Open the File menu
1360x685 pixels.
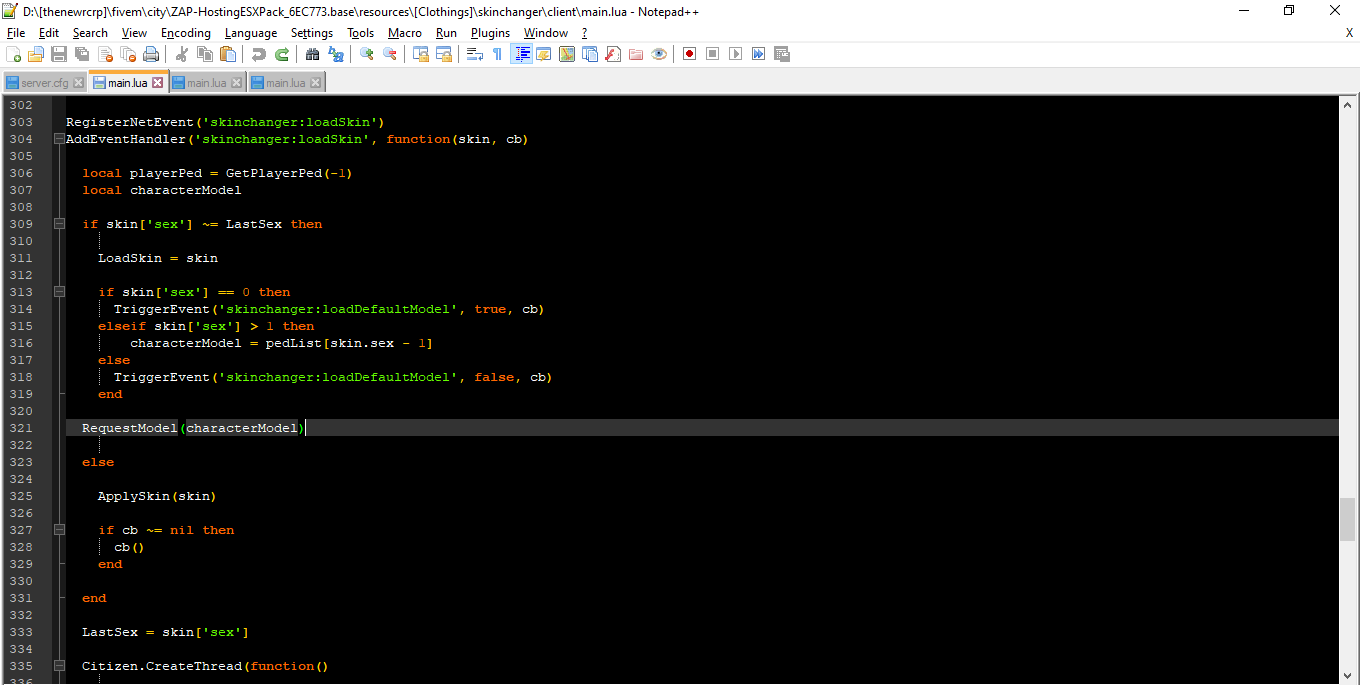pyautogui.click(x=16, y=33)
